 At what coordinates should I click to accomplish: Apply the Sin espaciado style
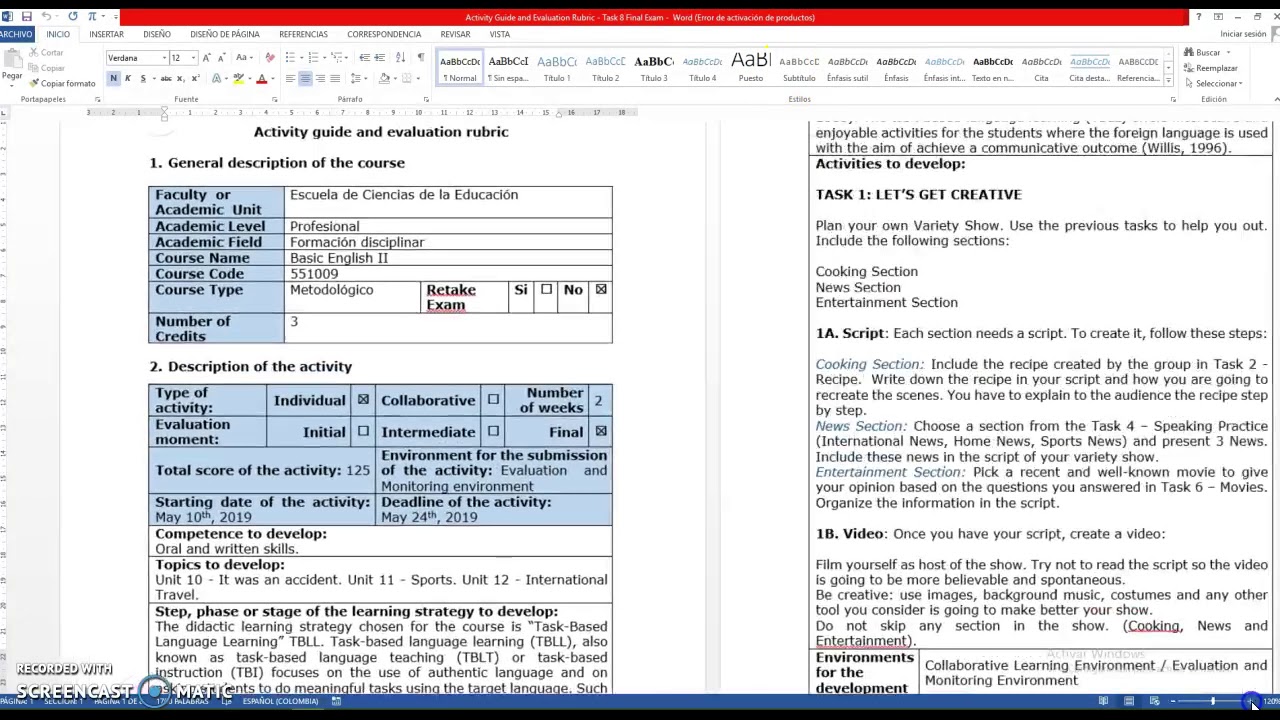pyautogui.click(x=508, y=68)
